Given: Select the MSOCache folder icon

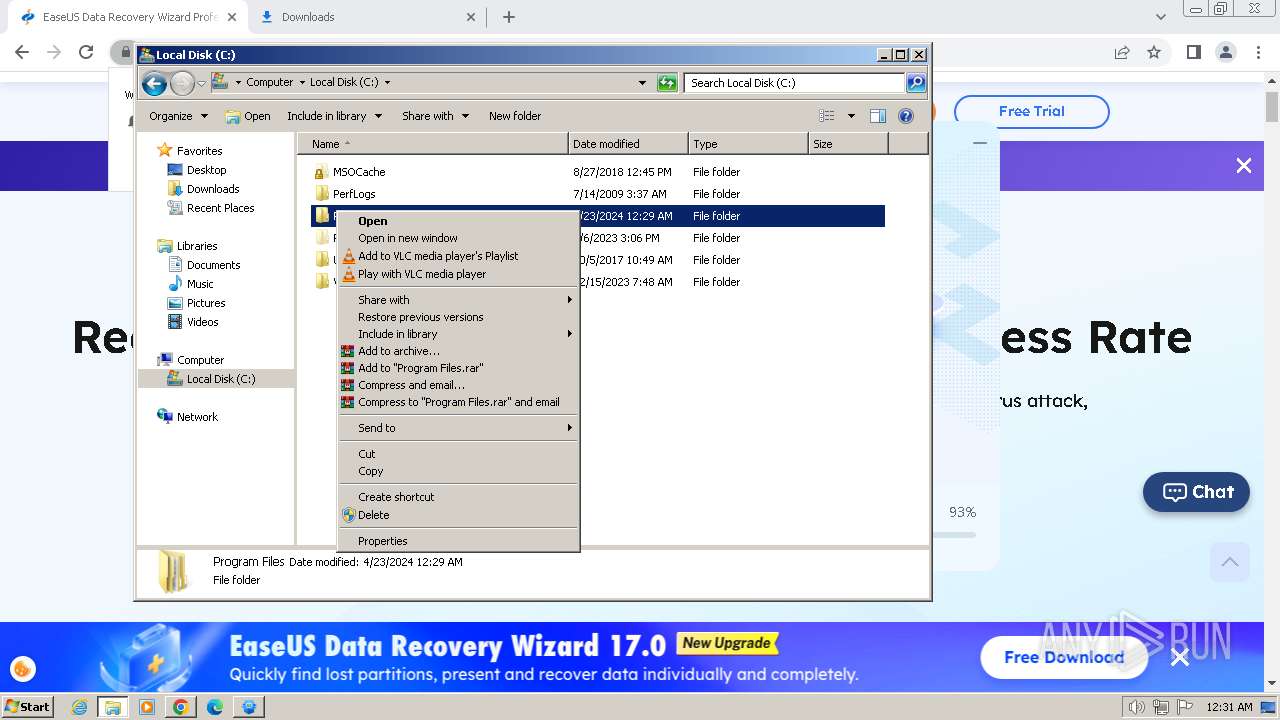Looking at the screenshot, I should tap(320, 172).
